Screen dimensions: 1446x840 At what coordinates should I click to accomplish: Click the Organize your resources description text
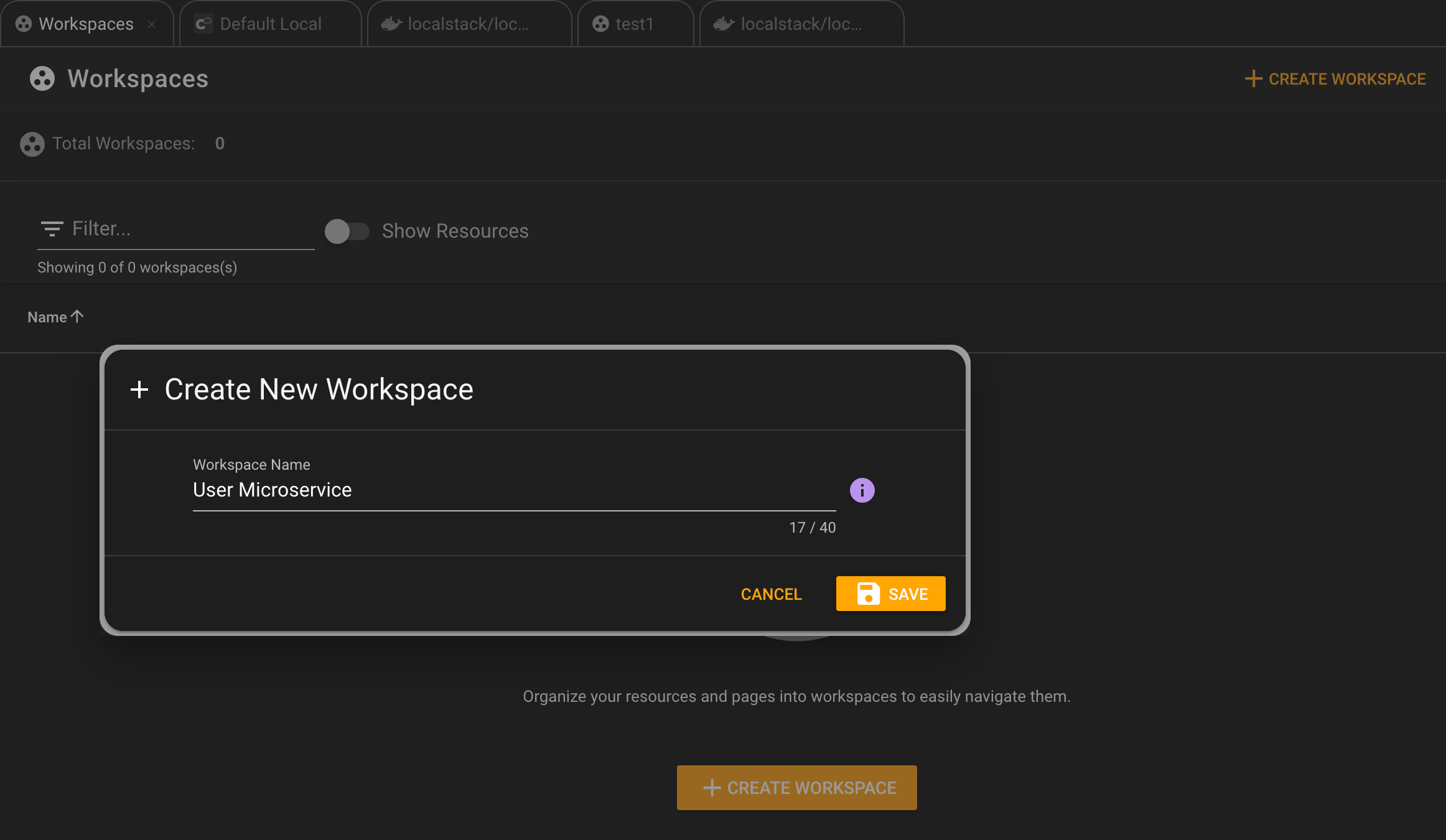796,696
